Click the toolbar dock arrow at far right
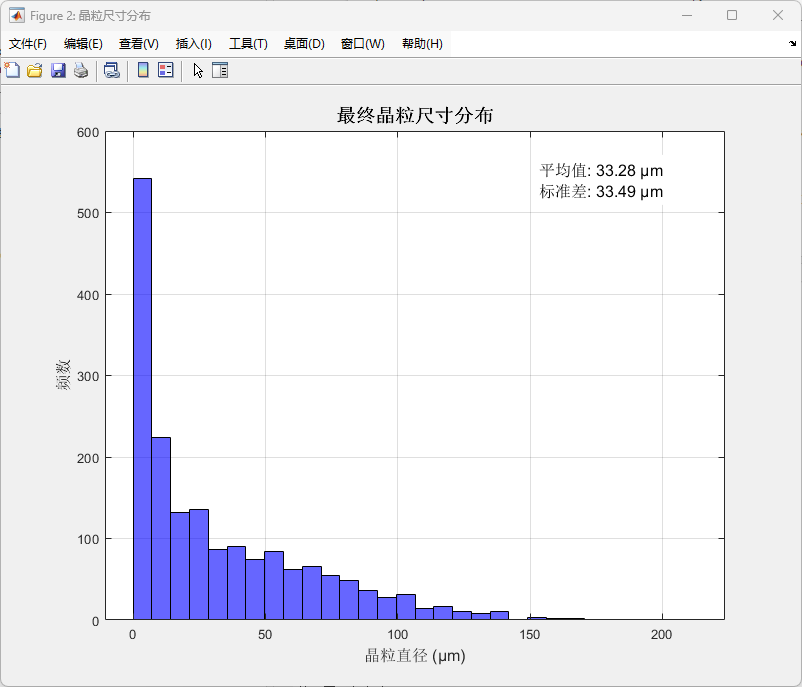Screen dimensions: 802x687 [x=792, y=43]
